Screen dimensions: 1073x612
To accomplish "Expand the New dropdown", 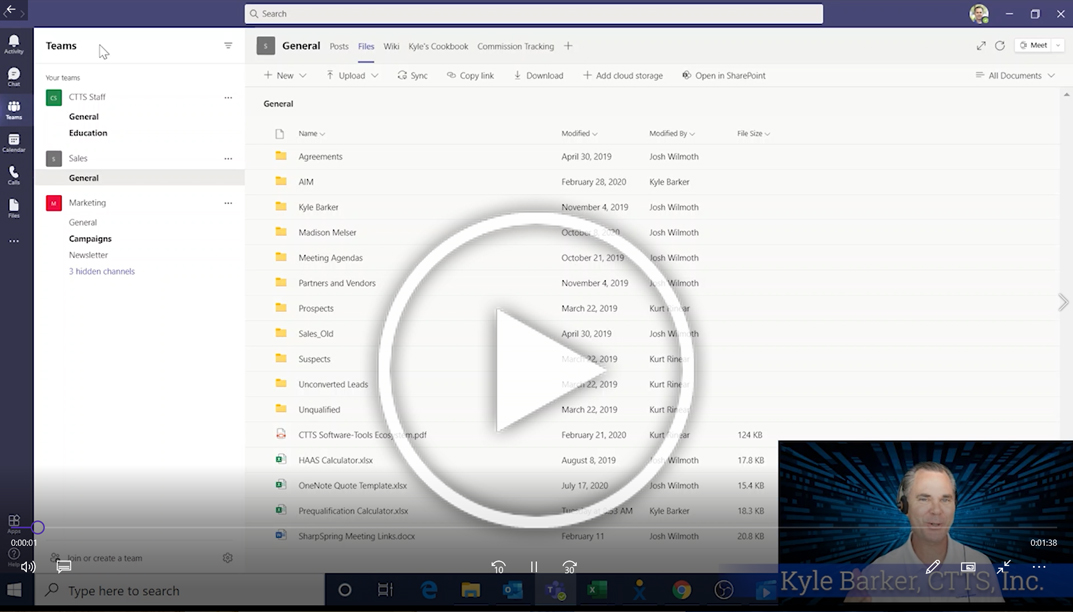I will [x=285, y=75].
